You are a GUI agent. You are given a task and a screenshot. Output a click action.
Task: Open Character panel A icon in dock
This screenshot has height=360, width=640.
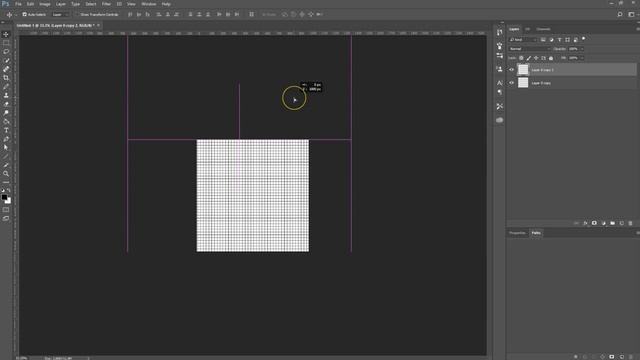[500, 83]
